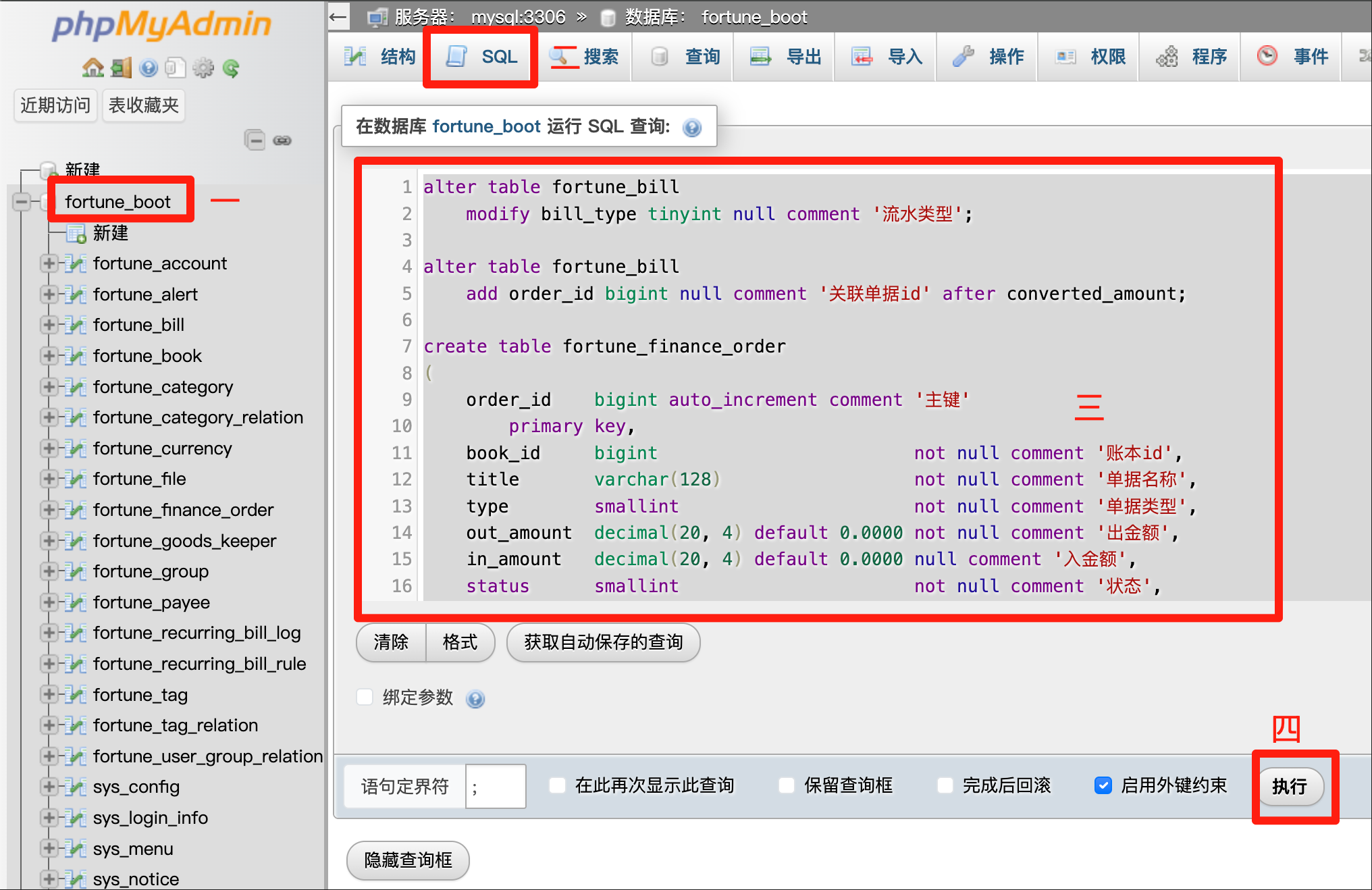
Task: Expand the fortune_bill table node
Action: tap(49, 325)
